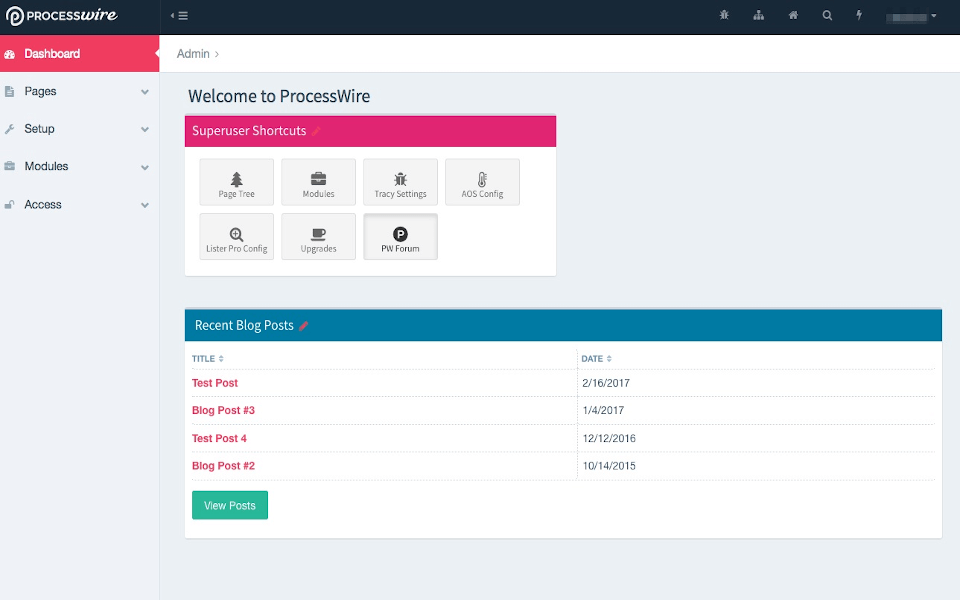This screenshot has height=600, width=960.
Task: Expand Pages using its chevron arrow
Action: (145, 92)
